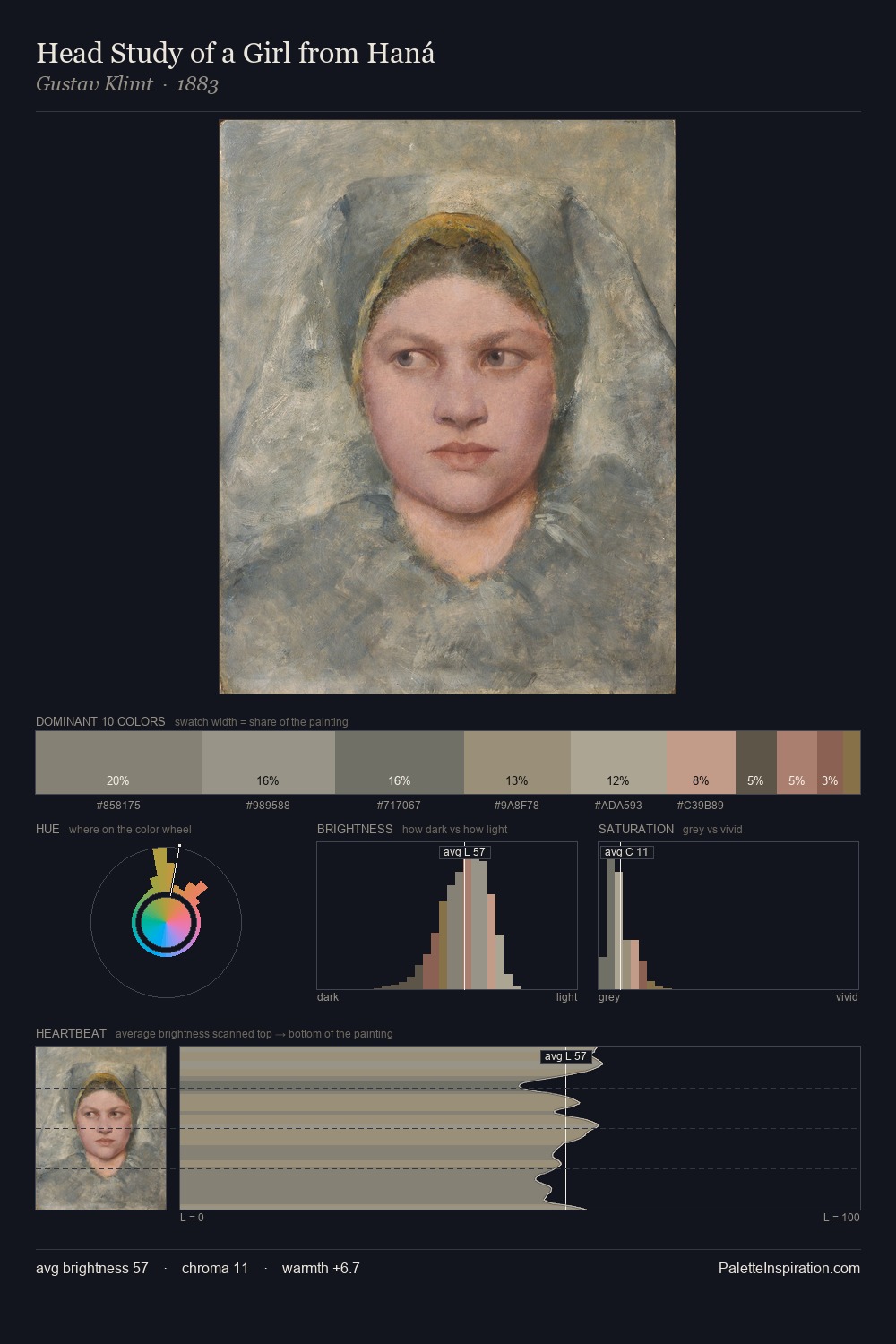Select the first 5% dark brown swatch
The height and width of the screenshot is (1344, 896).
756,762
